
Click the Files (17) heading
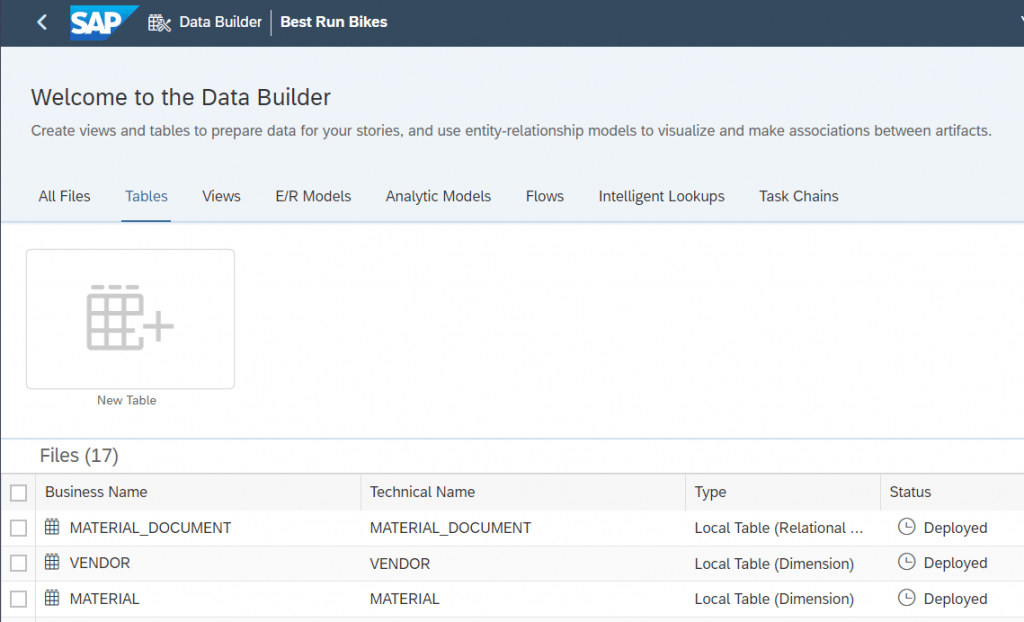click(x=79, y=455)
